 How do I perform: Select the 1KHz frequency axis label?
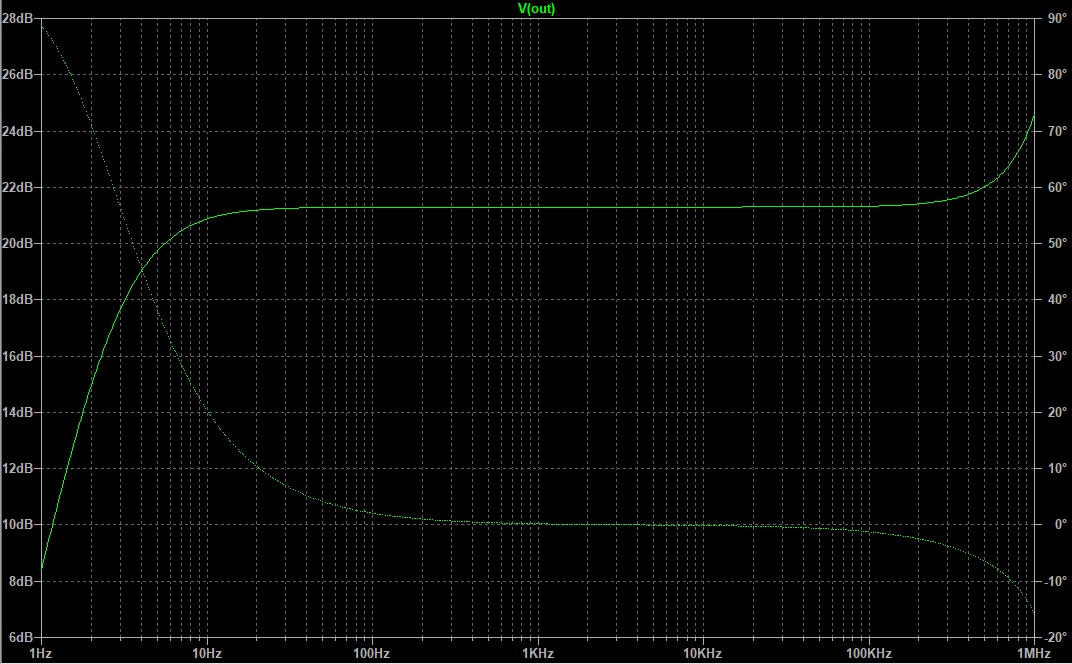coord(538,653)
